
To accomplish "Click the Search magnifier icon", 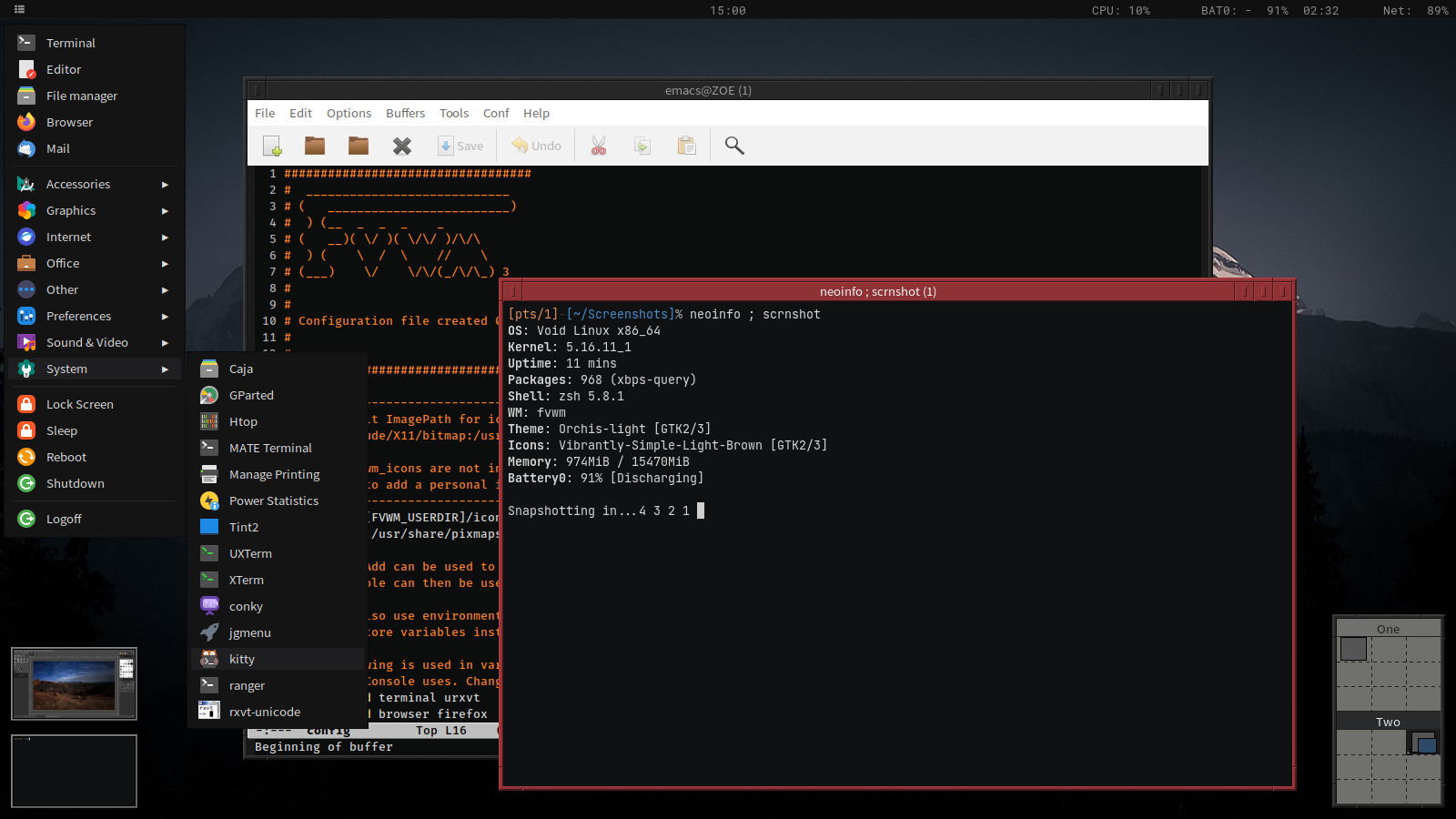I will tap(734, 146).
